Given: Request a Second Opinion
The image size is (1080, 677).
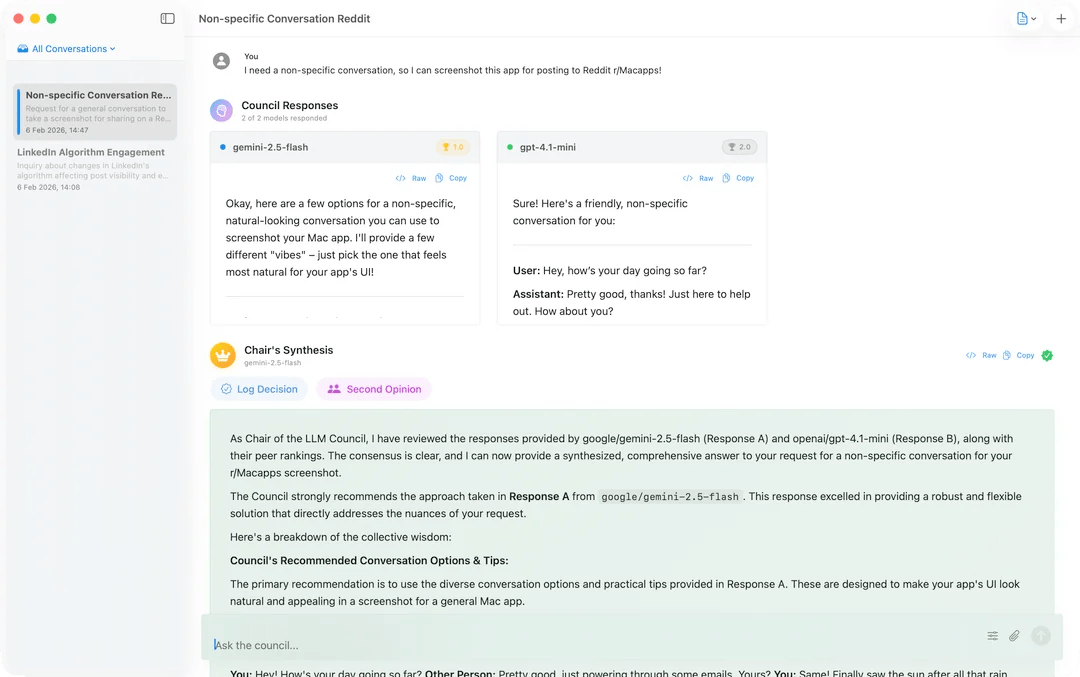Looking at the screenshot, I should click(x=374, y=389).
